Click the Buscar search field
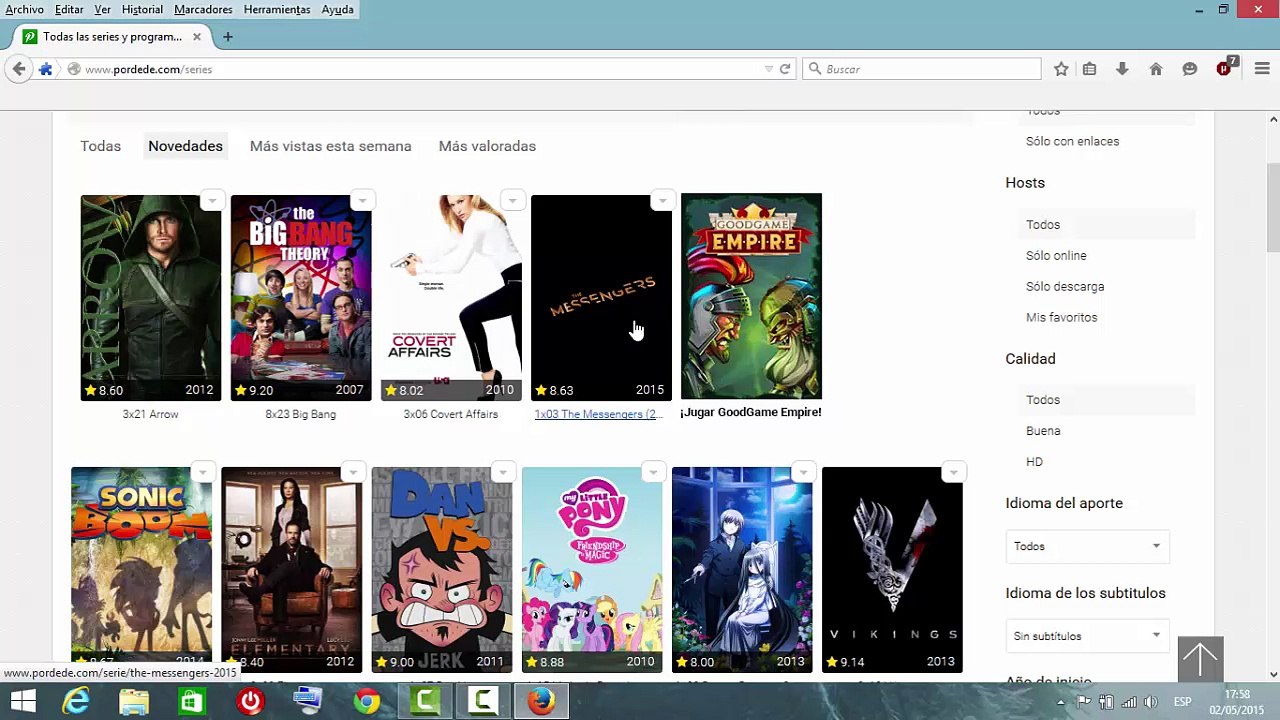1280x720 pixels. click(x=921, y=69)
